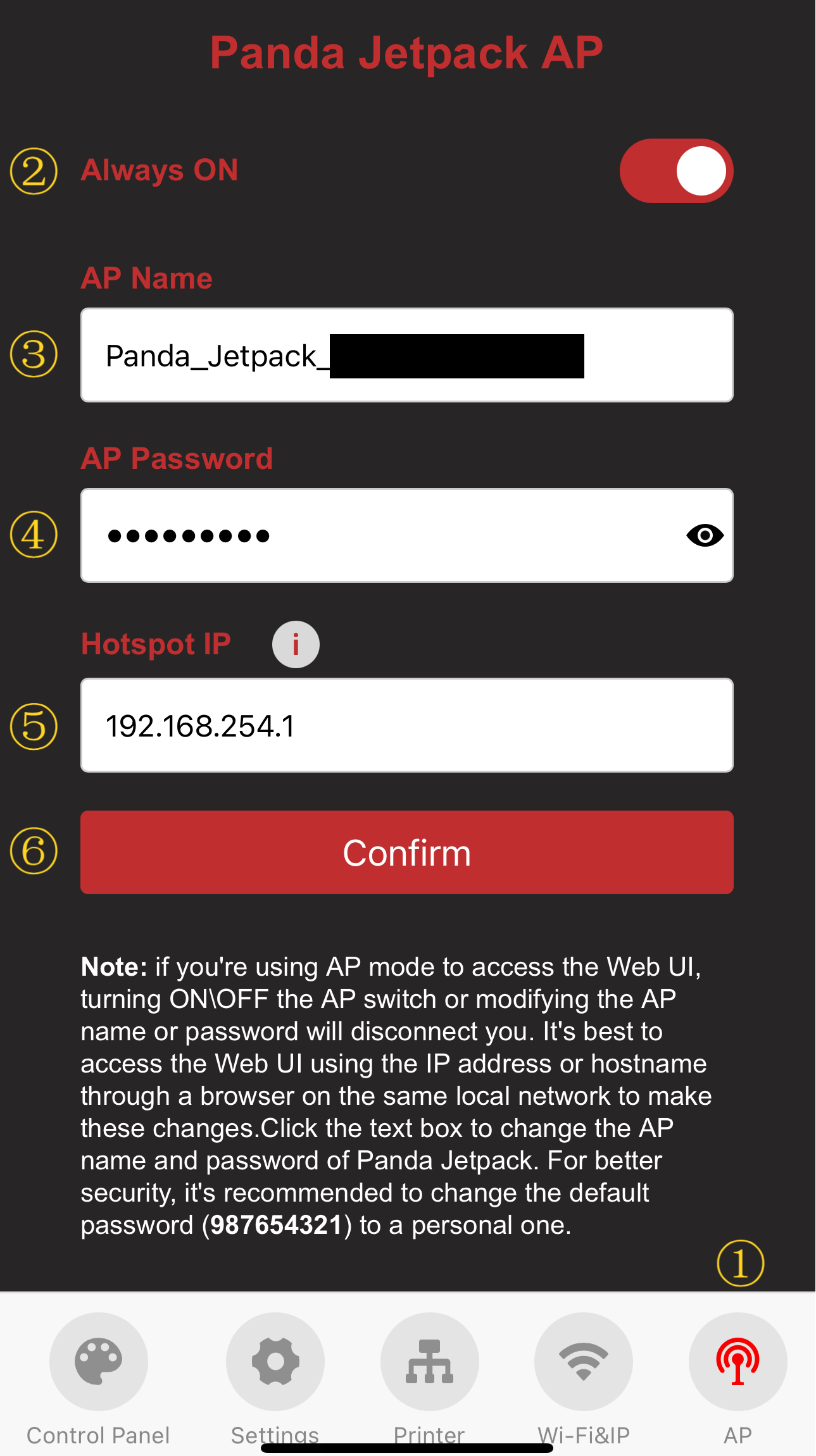Show Hotspot IP info icon details
Screen dimensions: 816x1456
coord(296,644)
